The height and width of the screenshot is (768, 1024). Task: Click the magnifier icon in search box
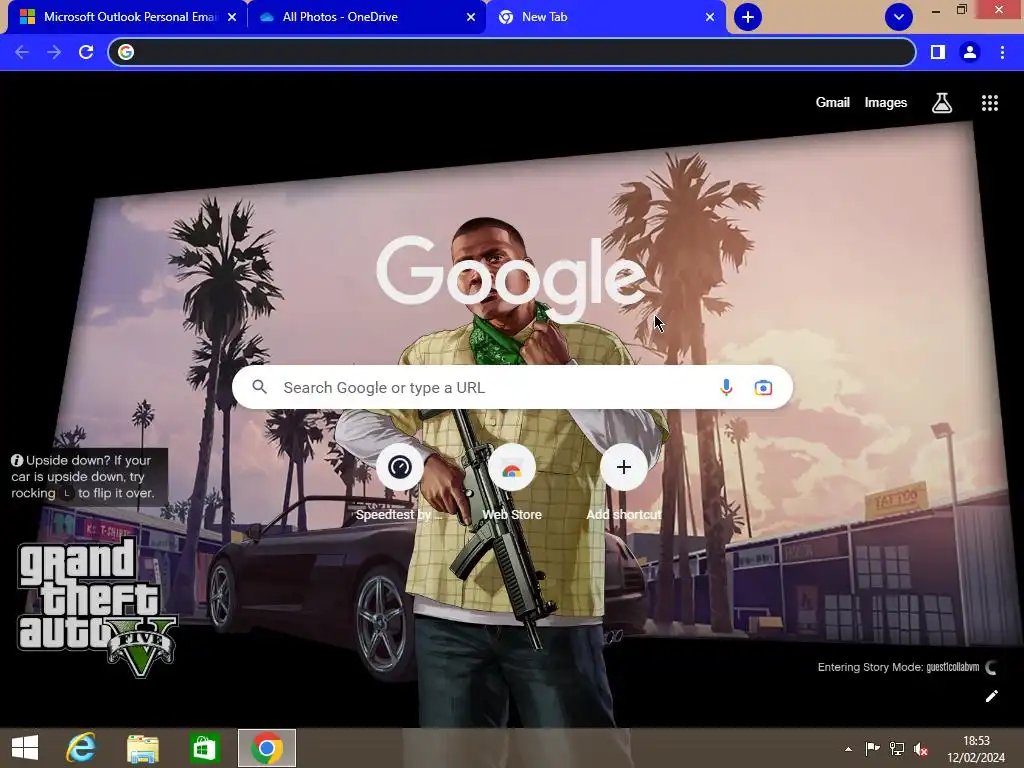(x=260, y=387)
